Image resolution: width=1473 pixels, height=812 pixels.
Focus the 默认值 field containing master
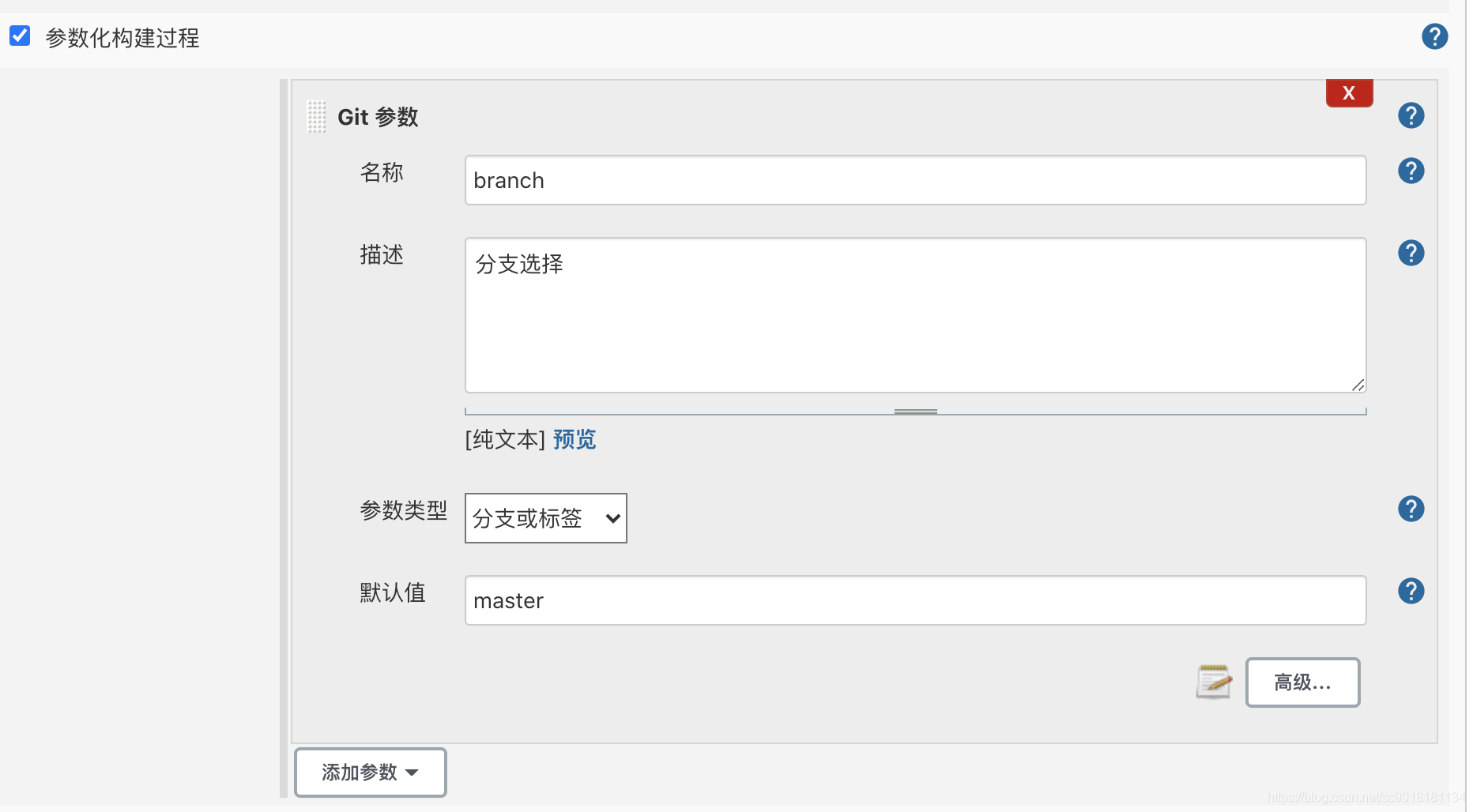click(x=915, y=600)
